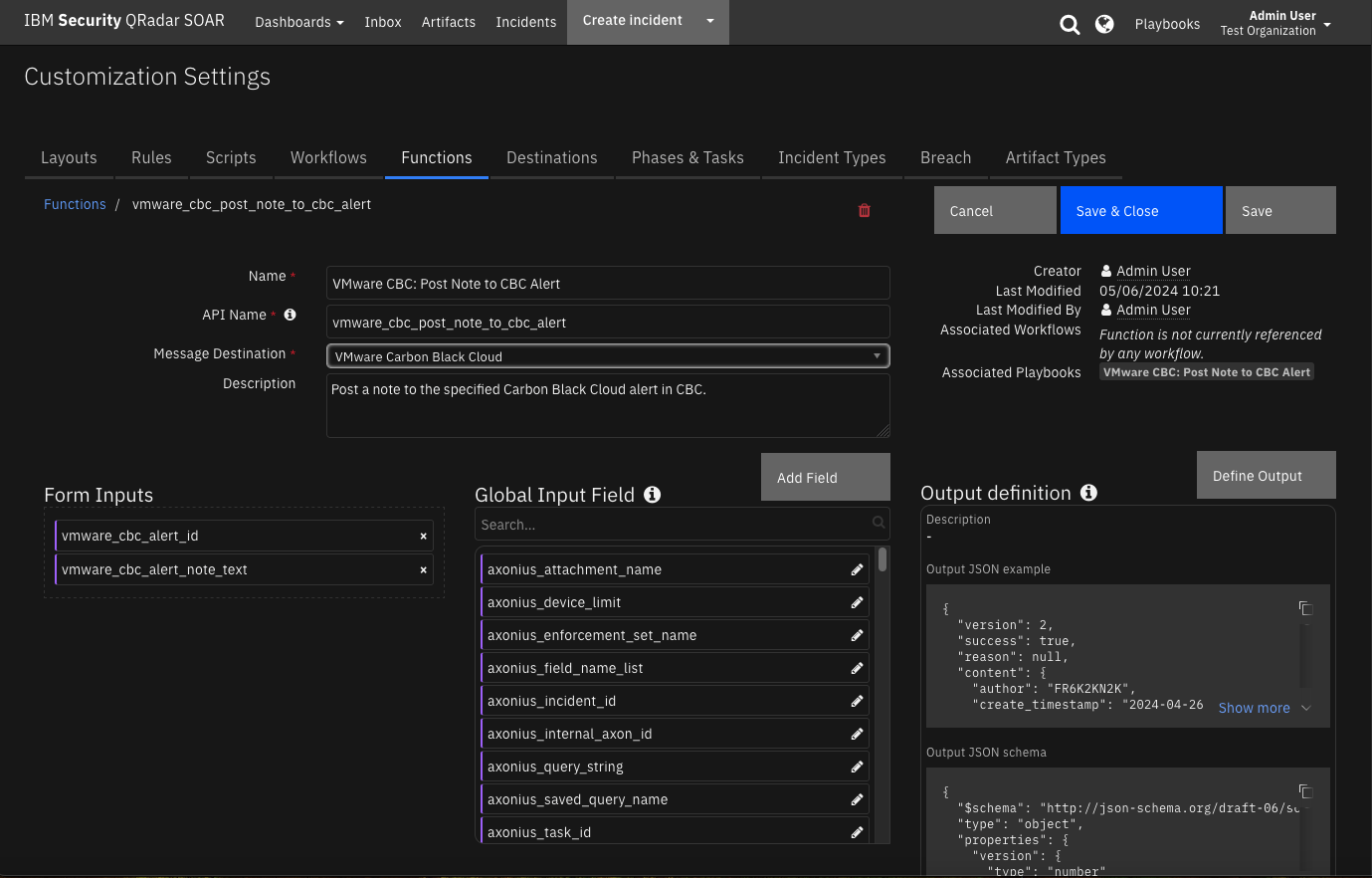Open the Inbox page
The height and width of the screenshot is (878, 1372).
click(x=383, y=22)
